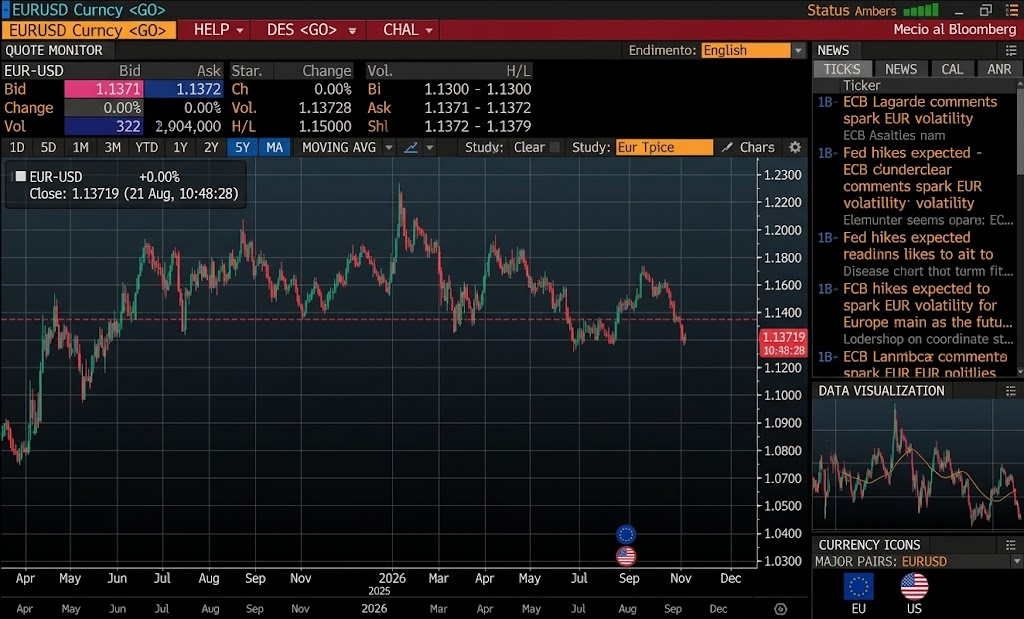Toggle the MA moving average button

(x=274, y=148)
